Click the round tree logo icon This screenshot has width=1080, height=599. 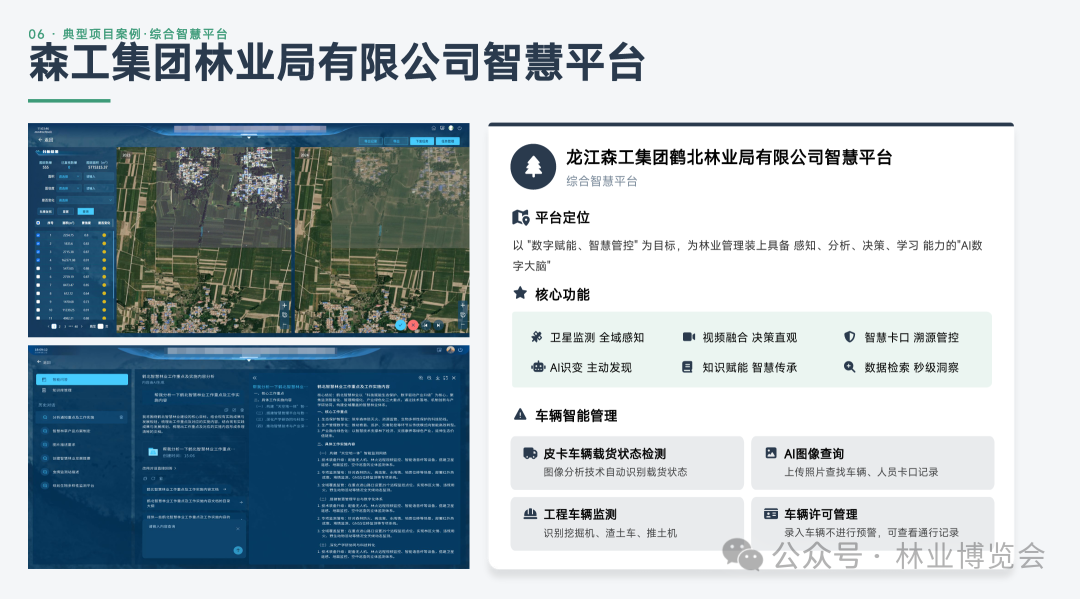coord(533,167)
